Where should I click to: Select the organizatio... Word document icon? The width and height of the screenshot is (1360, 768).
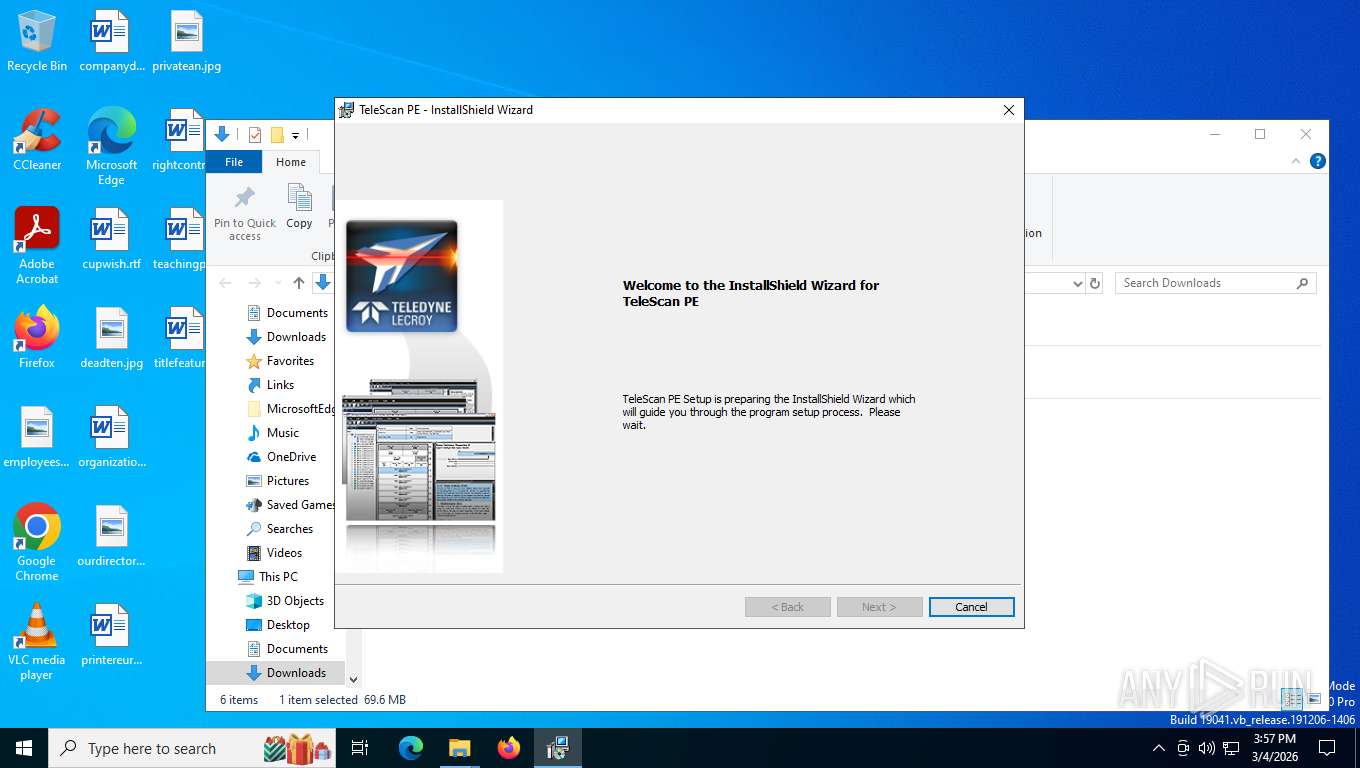pyautogui.click(x=111, y=437)
